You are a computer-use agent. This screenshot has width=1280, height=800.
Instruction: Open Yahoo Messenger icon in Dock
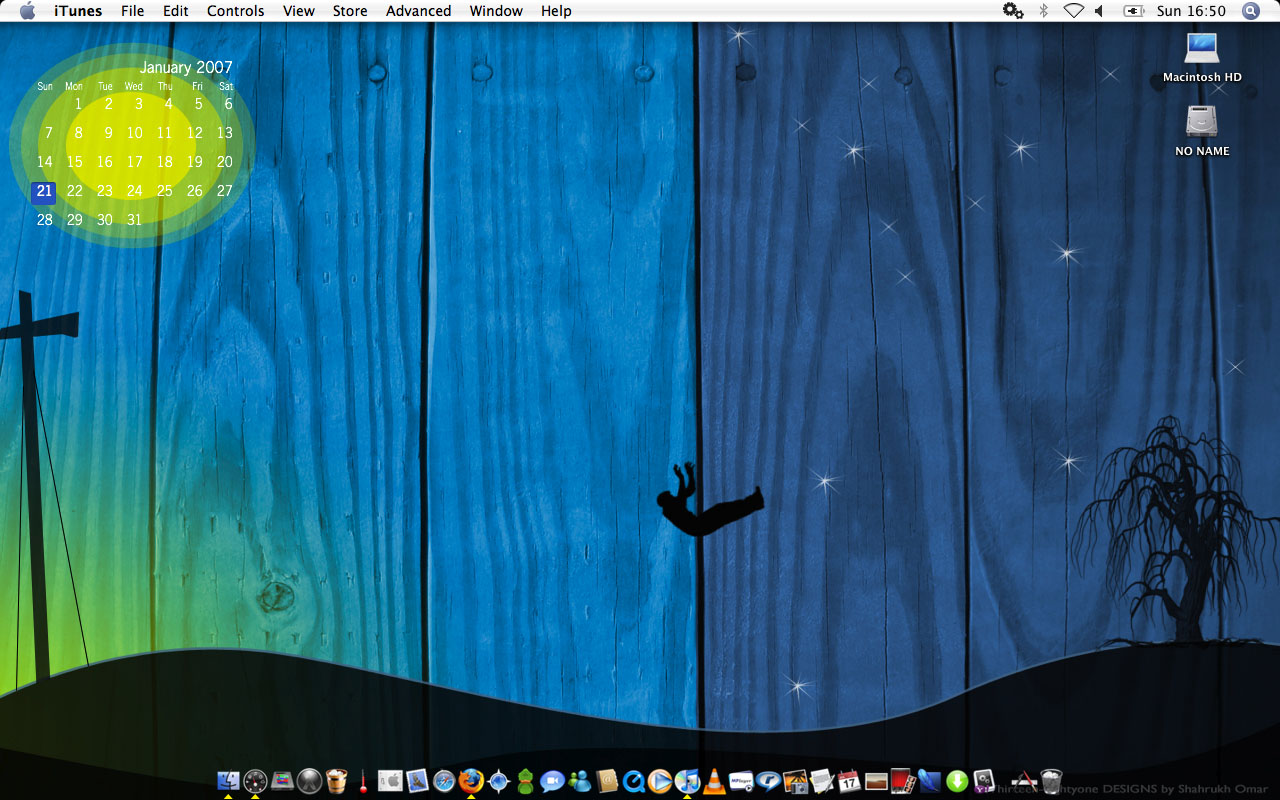point(984,781)
